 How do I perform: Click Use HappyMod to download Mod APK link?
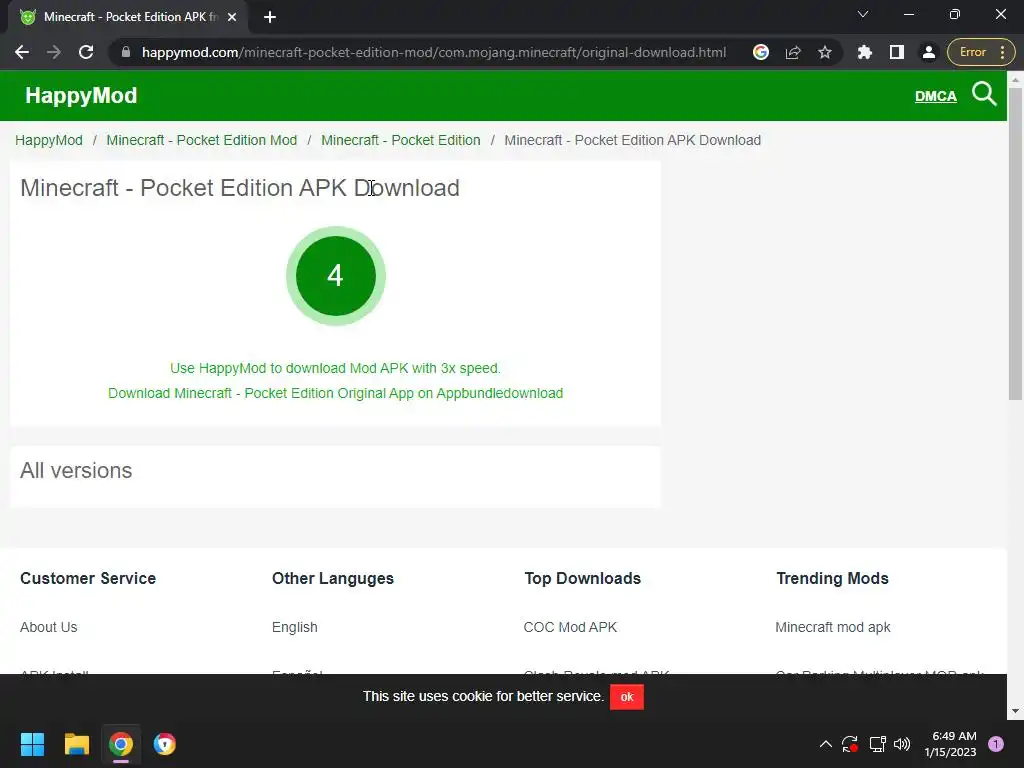335,368
